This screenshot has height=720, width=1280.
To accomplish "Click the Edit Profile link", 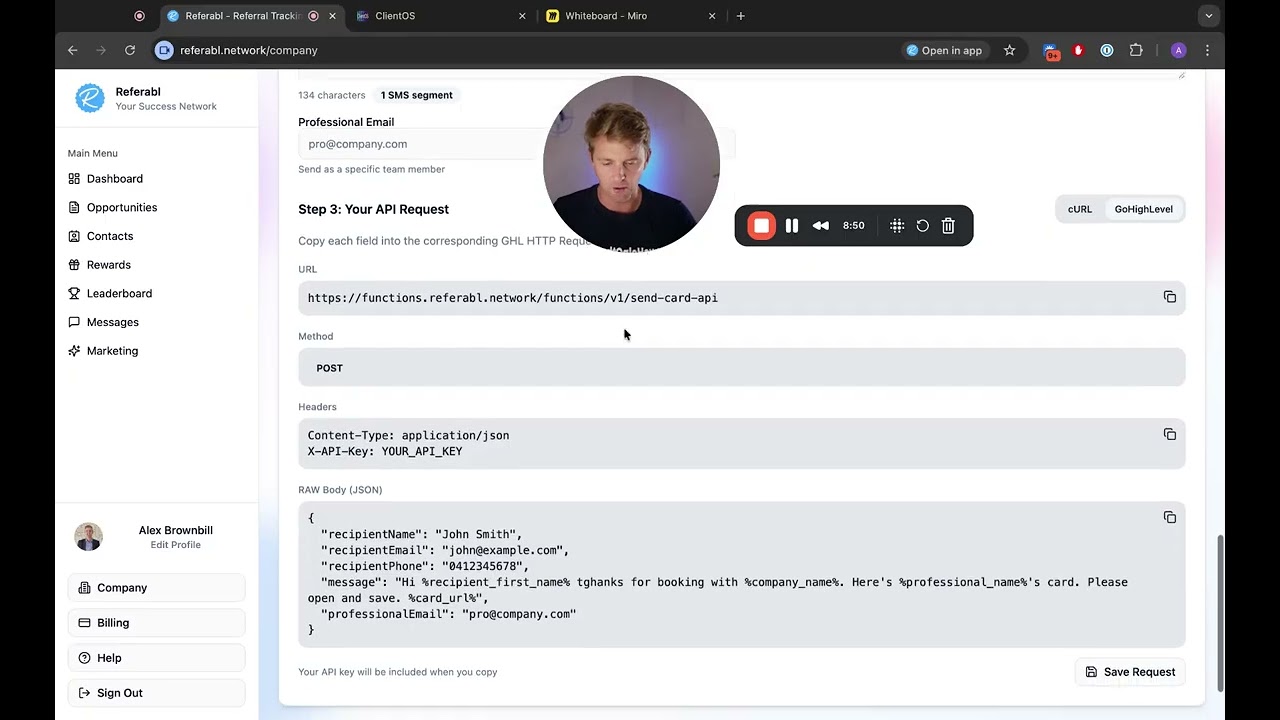I will coord(176,545).
